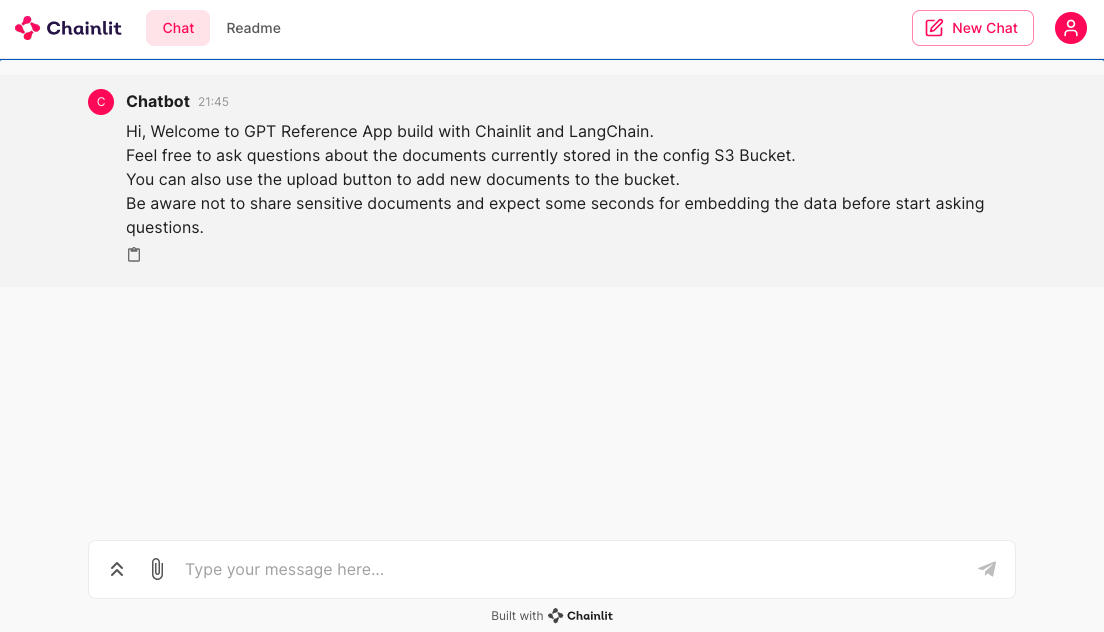Image resolution: width=1104 pixels, height=632 pixels.
Task: Switch to the Chat tab
Action: [178, 28]
